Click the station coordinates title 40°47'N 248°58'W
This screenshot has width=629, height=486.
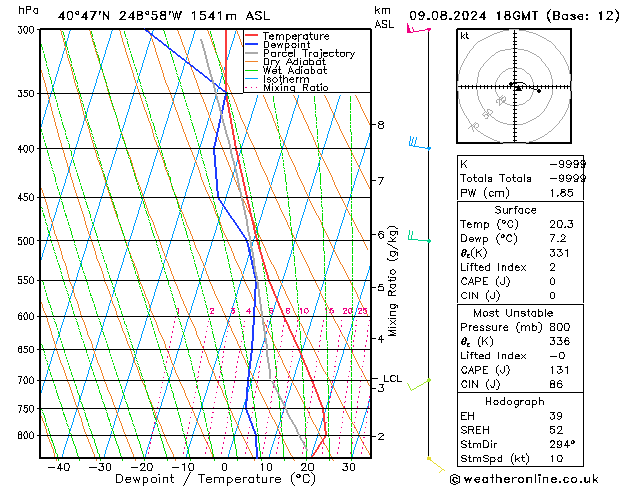click(120, 16)
